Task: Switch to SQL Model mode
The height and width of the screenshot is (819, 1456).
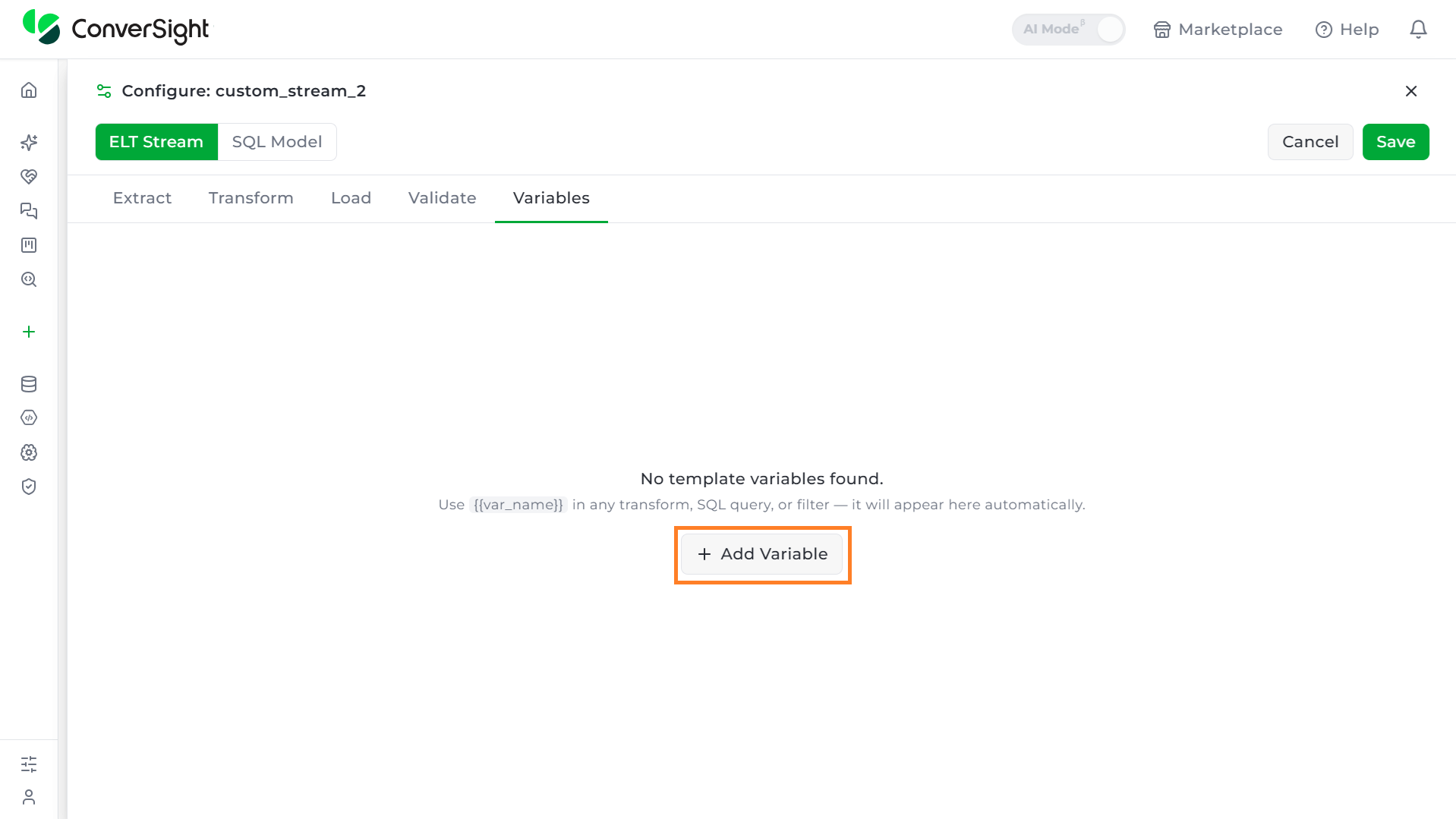Action: click(x=277, y=142)
